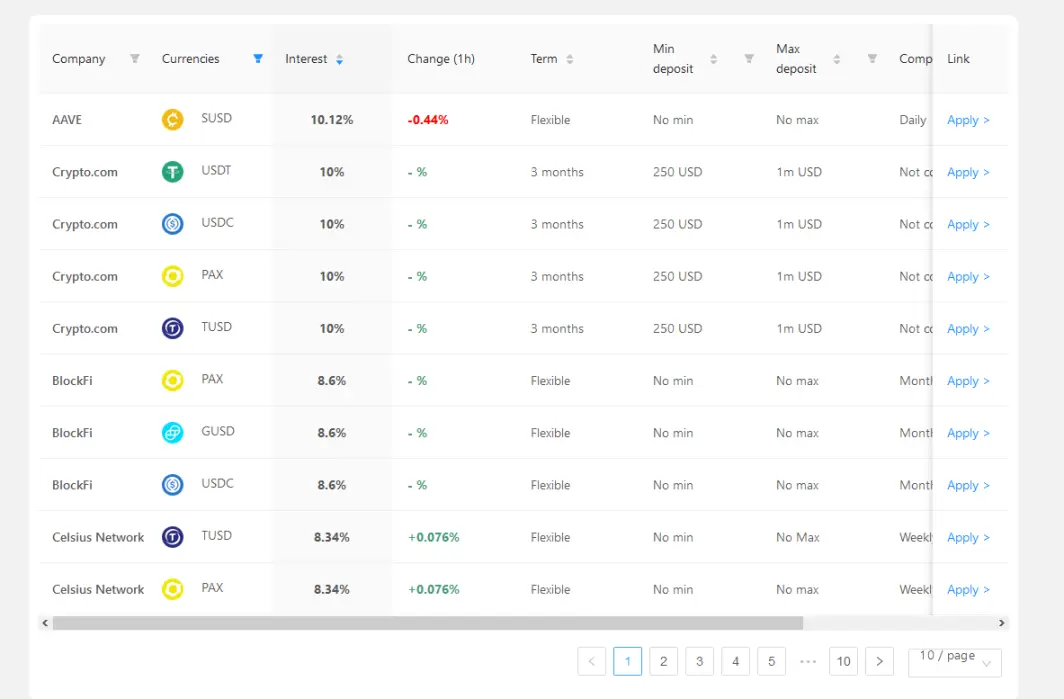The height and width of the screenshot is (699, 1064).
Task: Click the PAX coin icon in BlockFi row
Action: click(172, 381)
